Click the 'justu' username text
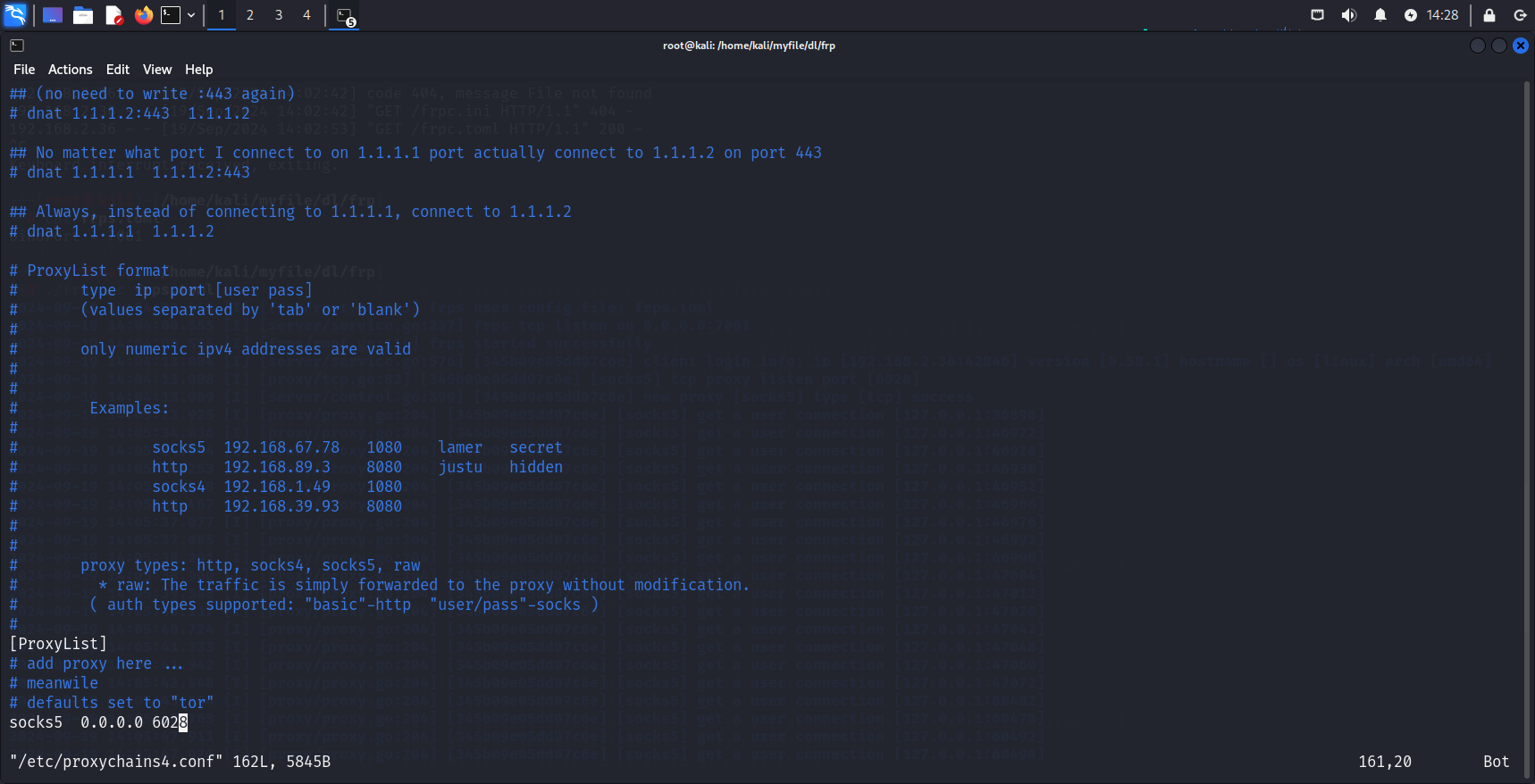This screenshot has width=1535, height=784. (460, 467)
